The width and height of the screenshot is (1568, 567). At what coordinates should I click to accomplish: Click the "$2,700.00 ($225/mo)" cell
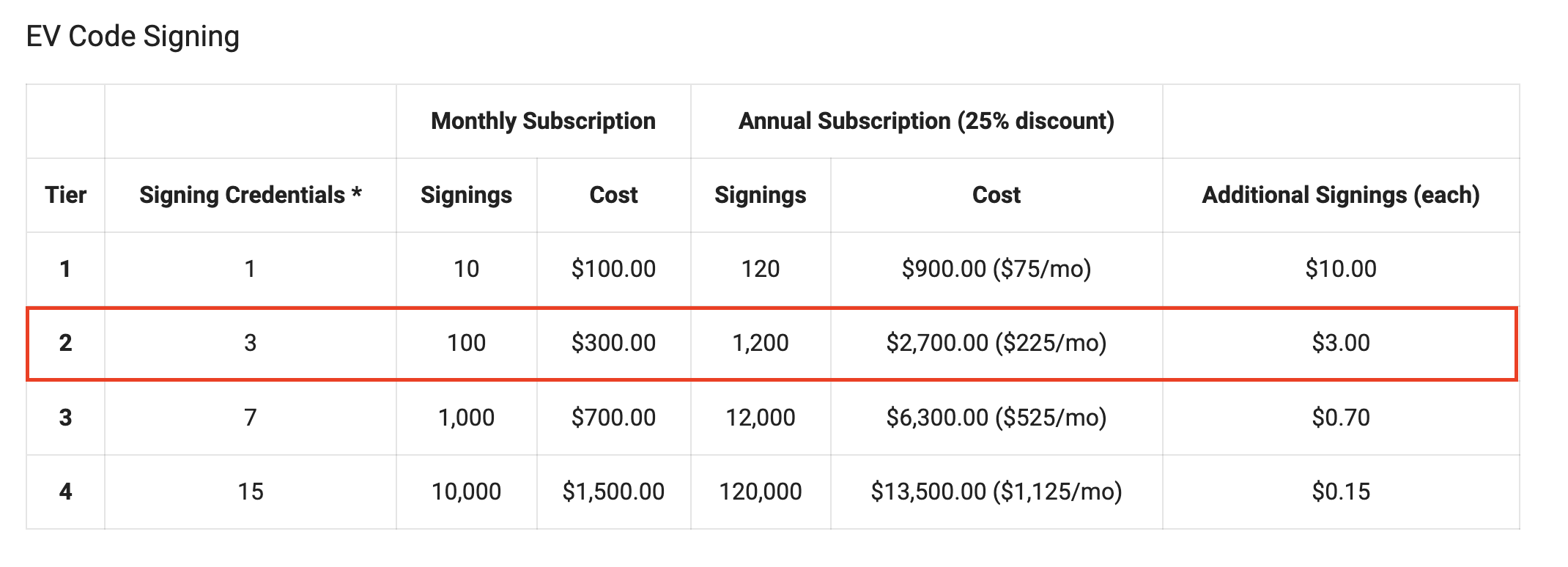[x=996, y=343]
